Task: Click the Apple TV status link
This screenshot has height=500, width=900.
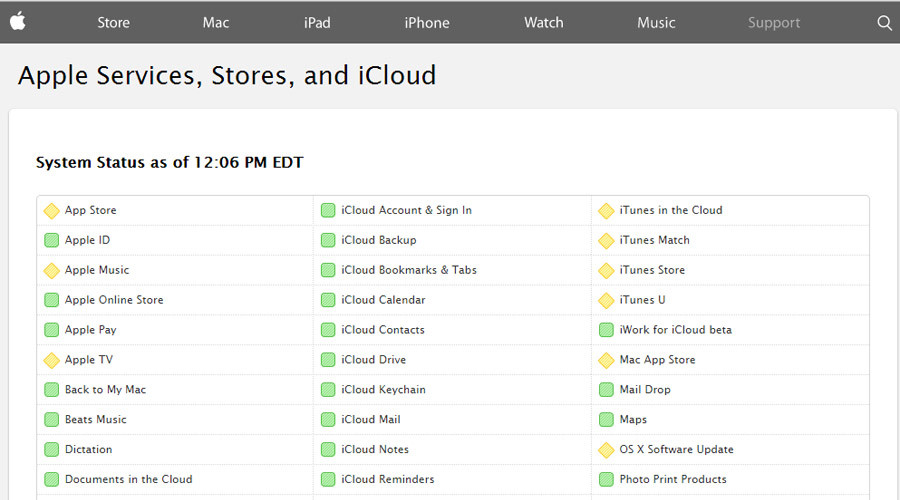Action: (x=89, y=359)
